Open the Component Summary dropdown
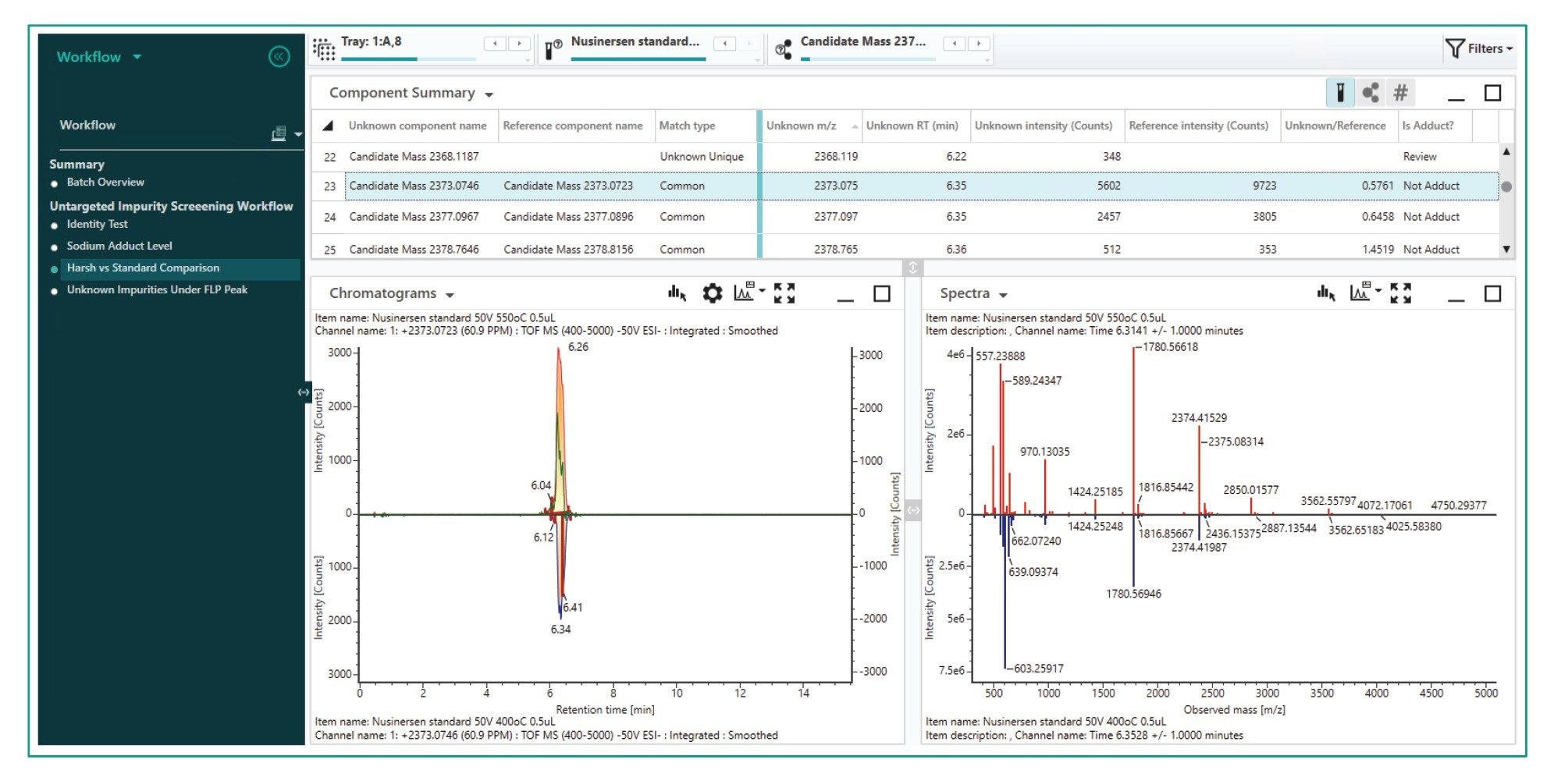Screen dimensions: 1561x784 489,94
